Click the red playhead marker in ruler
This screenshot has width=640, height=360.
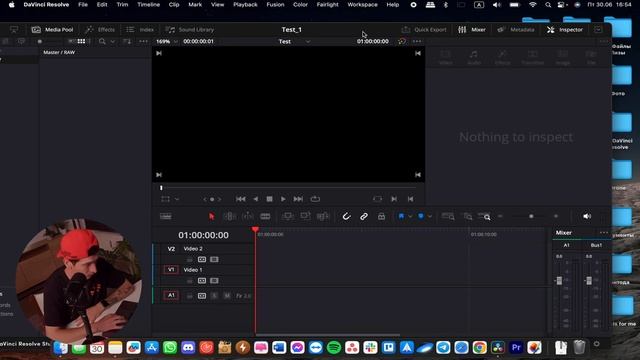click(x=255, y=230)
